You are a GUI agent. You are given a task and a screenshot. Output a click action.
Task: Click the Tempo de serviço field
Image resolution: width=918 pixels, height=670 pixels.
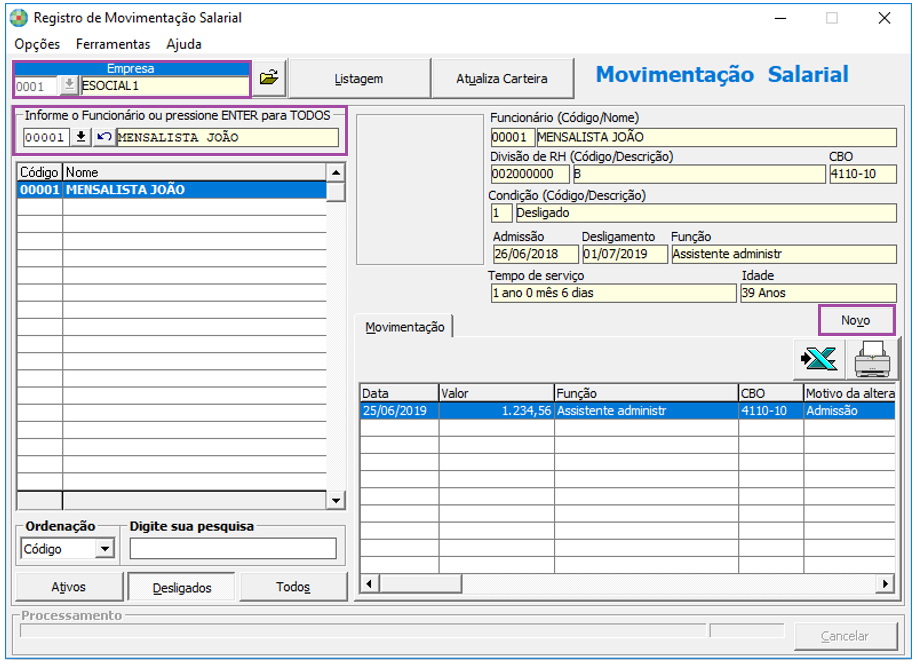tap(614, 293)
